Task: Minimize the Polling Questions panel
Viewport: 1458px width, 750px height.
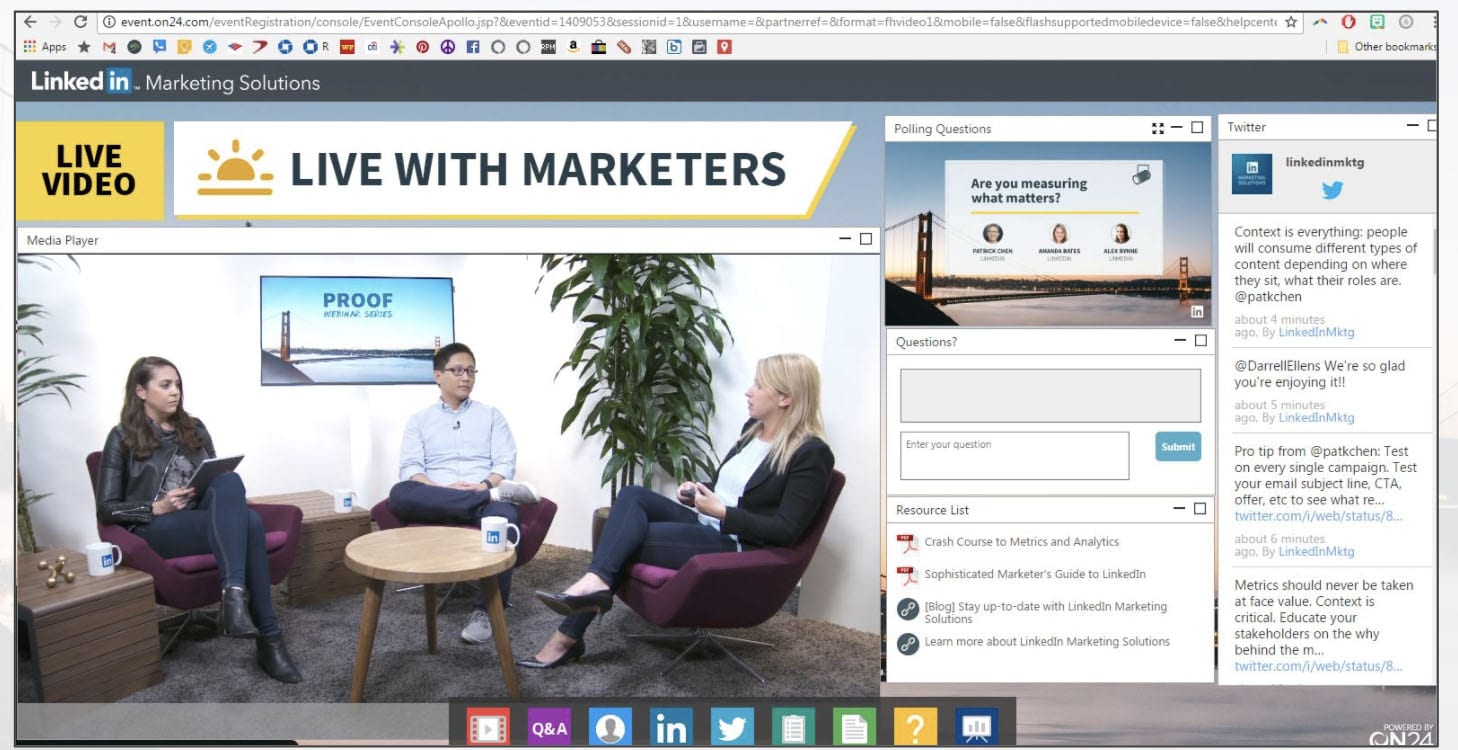Action: [1177, 128]
